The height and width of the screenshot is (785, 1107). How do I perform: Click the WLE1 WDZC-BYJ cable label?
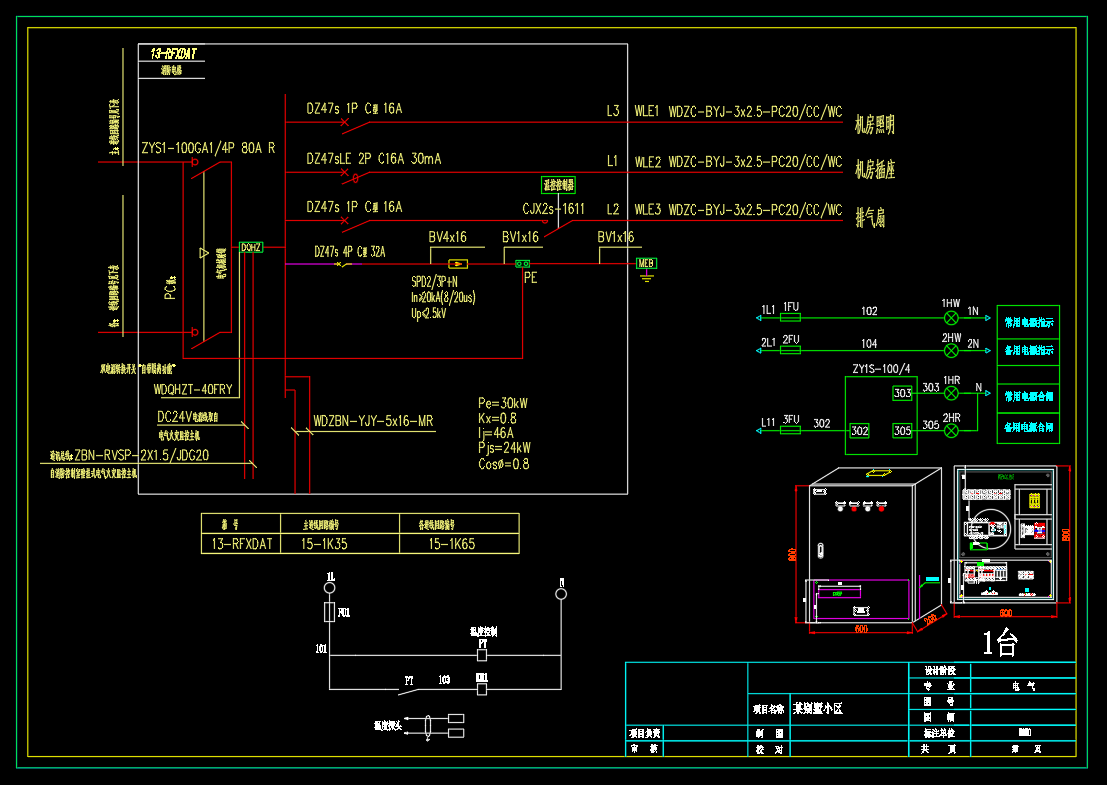click(738, 112)
